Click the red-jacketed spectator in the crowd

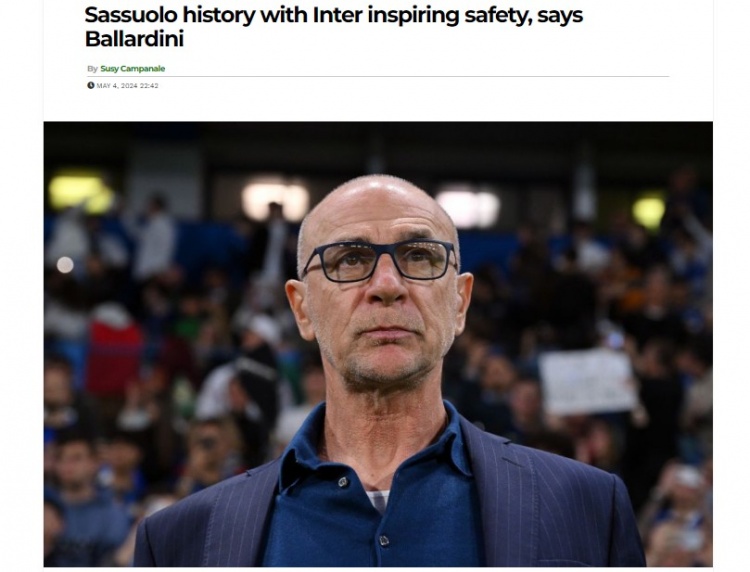click(x=114, y=354)
